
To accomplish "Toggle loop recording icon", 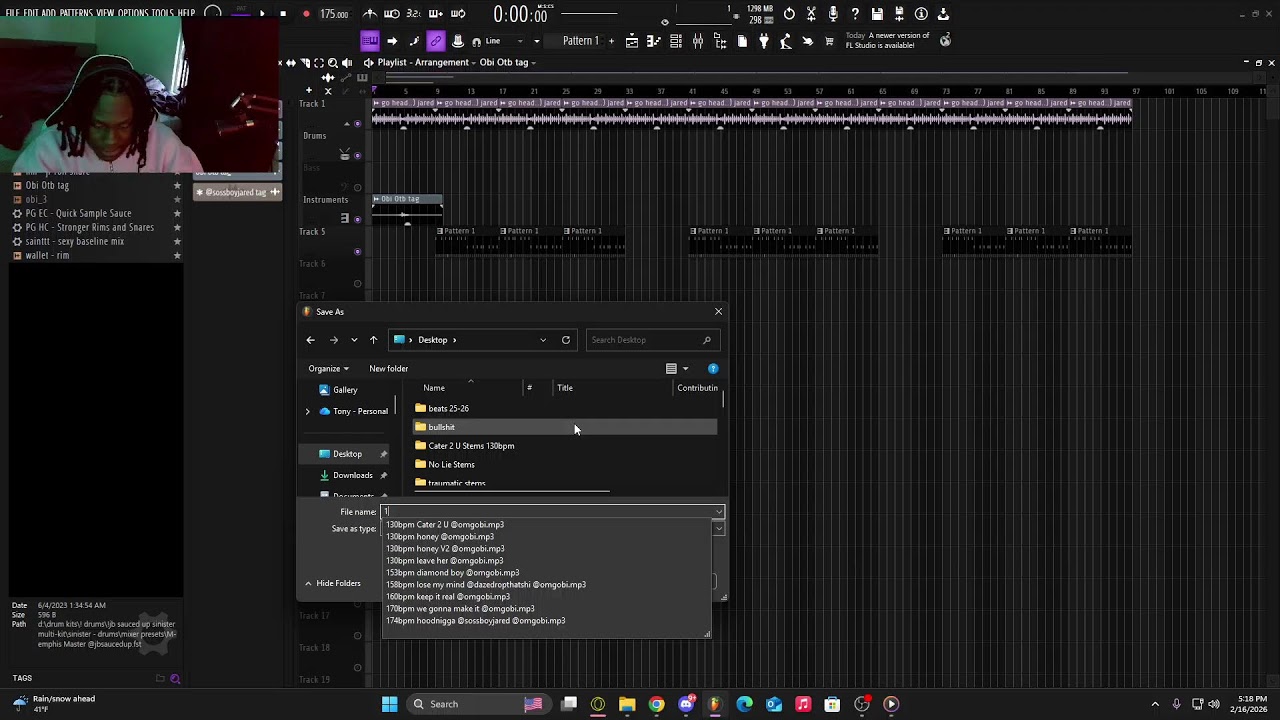I will pos(458,14).
